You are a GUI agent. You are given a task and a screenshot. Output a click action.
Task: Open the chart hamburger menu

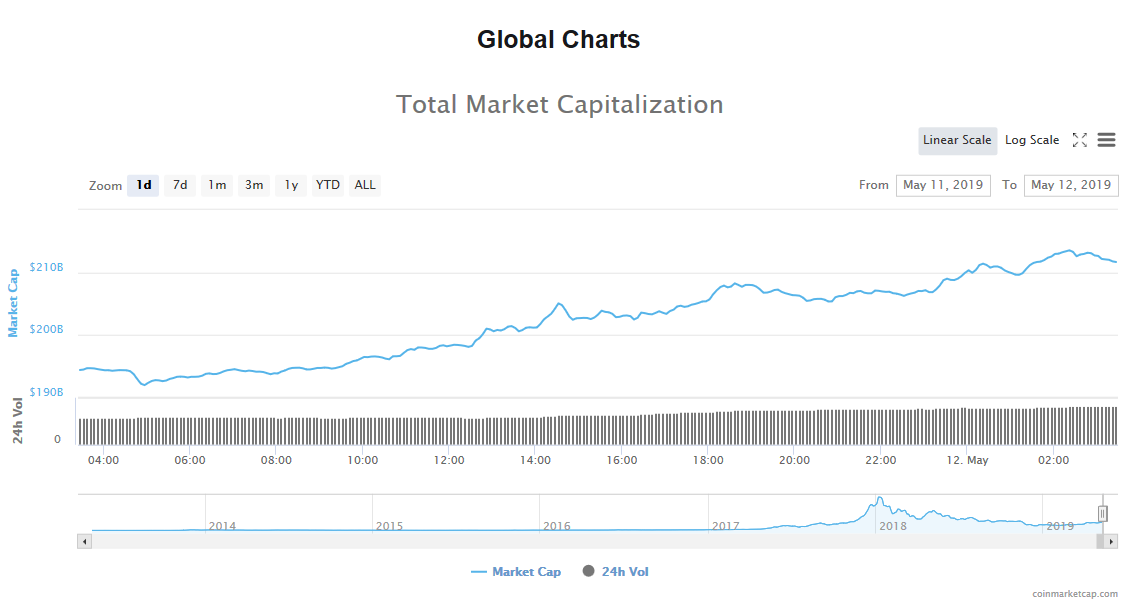pyautogui.click(x=1106, y=140)
